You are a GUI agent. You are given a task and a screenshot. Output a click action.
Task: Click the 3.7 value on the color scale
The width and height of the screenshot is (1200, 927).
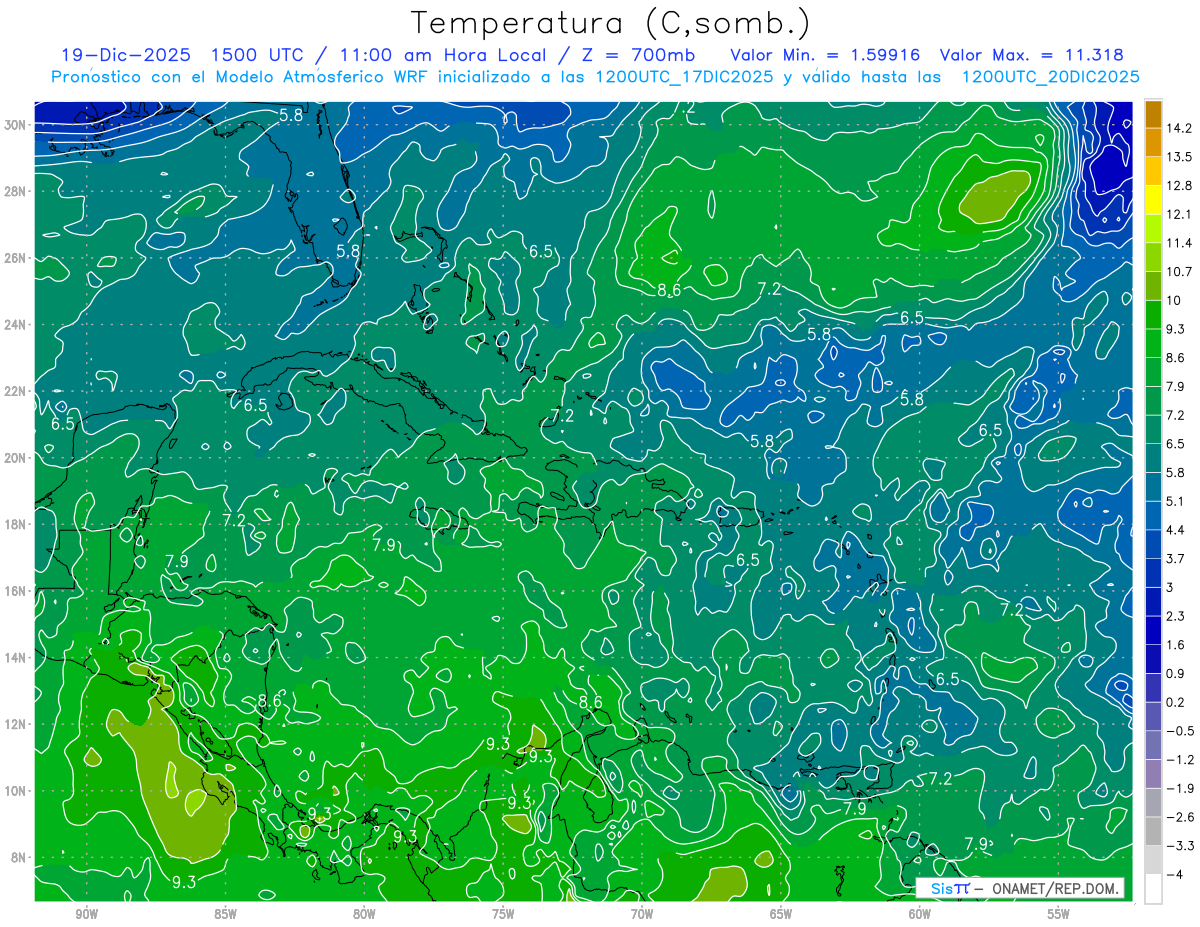click(x=1177, y=559)
